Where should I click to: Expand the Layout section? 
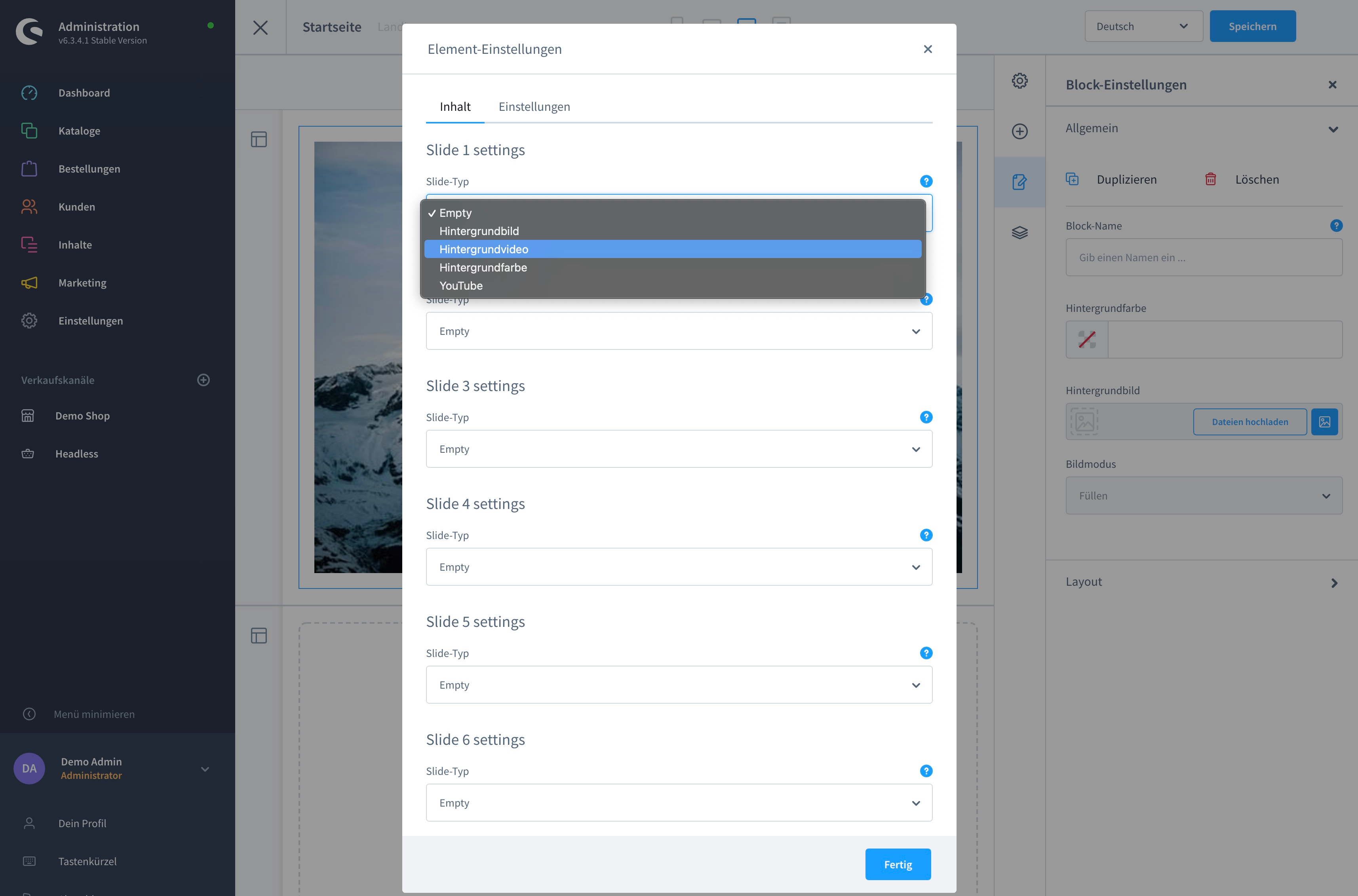[x=1202, y=582]
